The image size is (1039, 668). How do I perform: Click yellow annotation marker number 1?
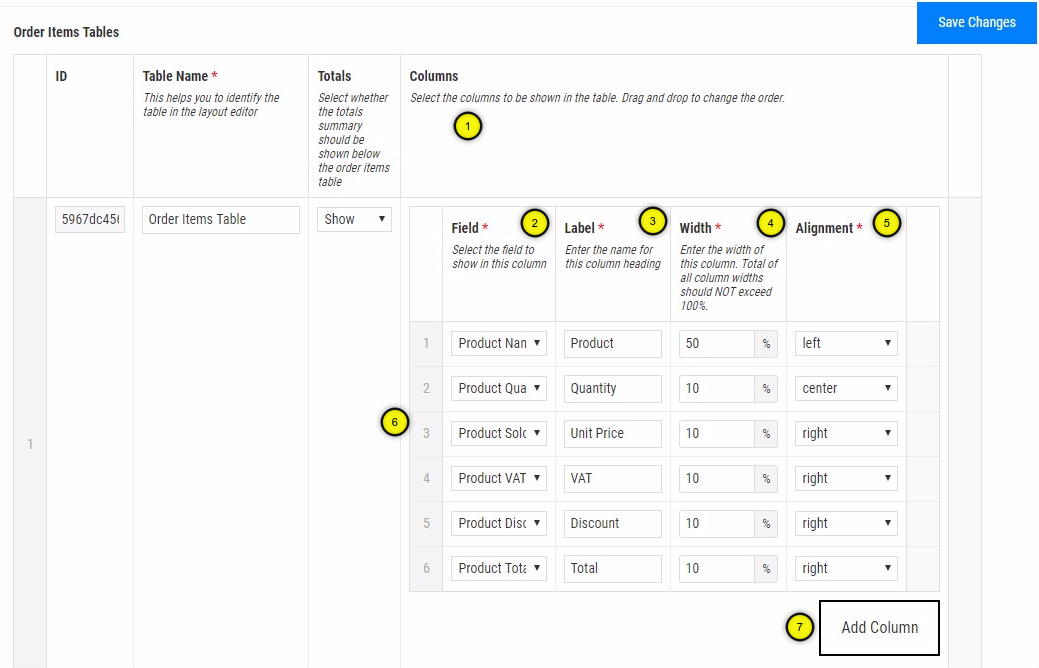(468, 127)
